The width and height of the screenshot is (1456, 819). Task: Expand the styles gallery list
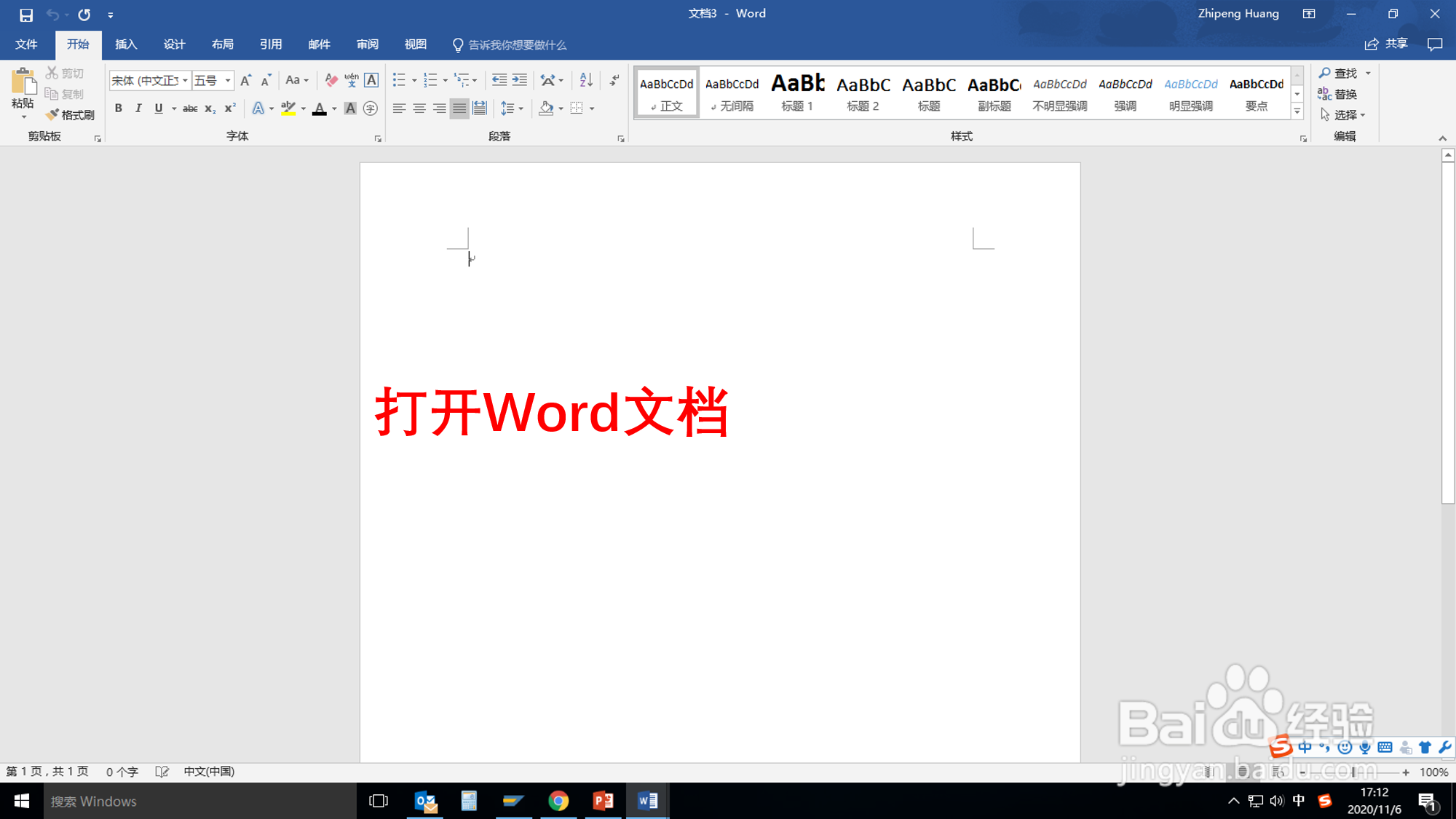click(x=1297, y=111)
